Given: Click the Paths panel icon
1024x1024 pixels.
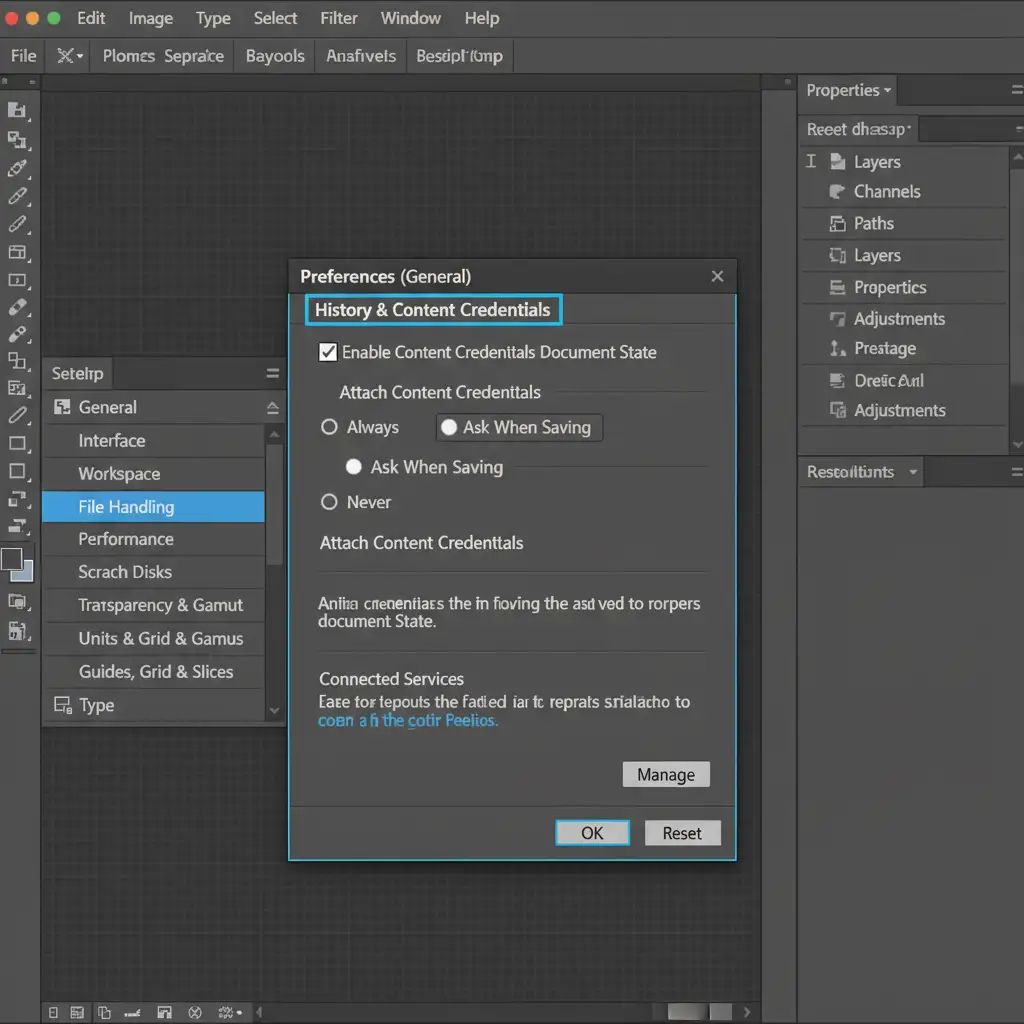Looking at the screenshot, I should point(837,224).
